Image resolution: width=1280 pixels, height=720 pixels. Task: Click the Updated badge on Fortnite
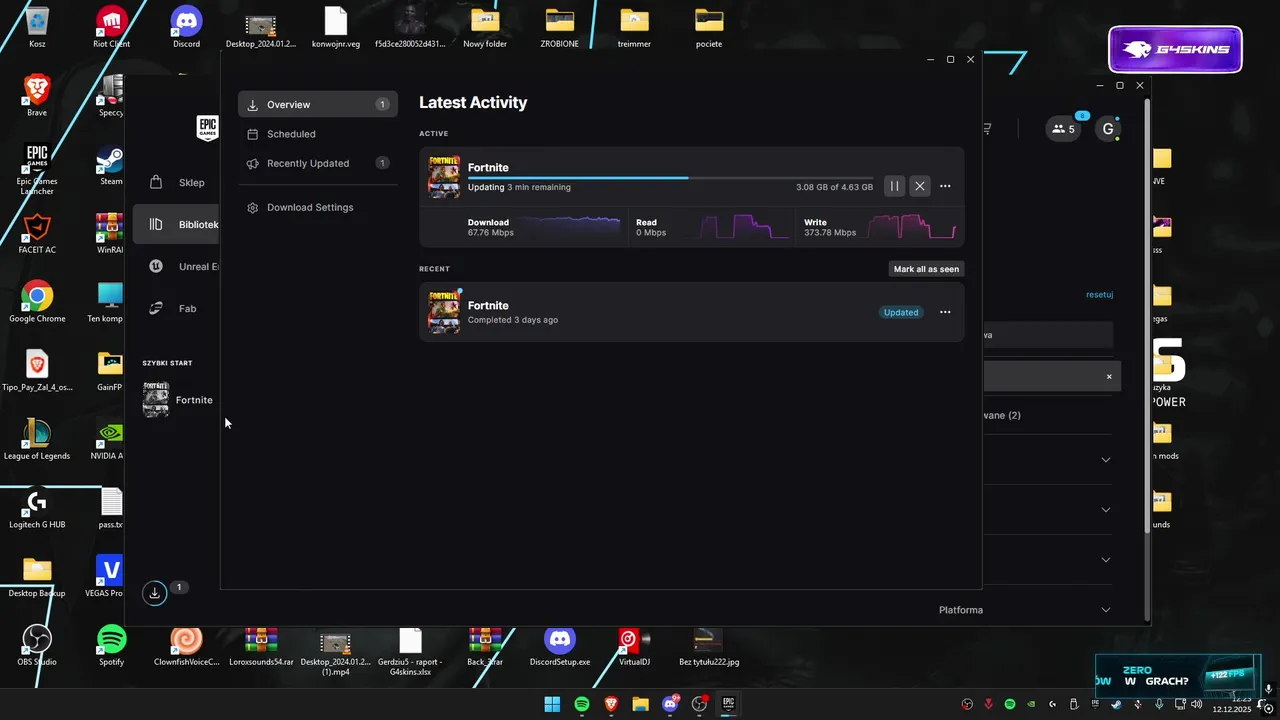click(901, 312)
